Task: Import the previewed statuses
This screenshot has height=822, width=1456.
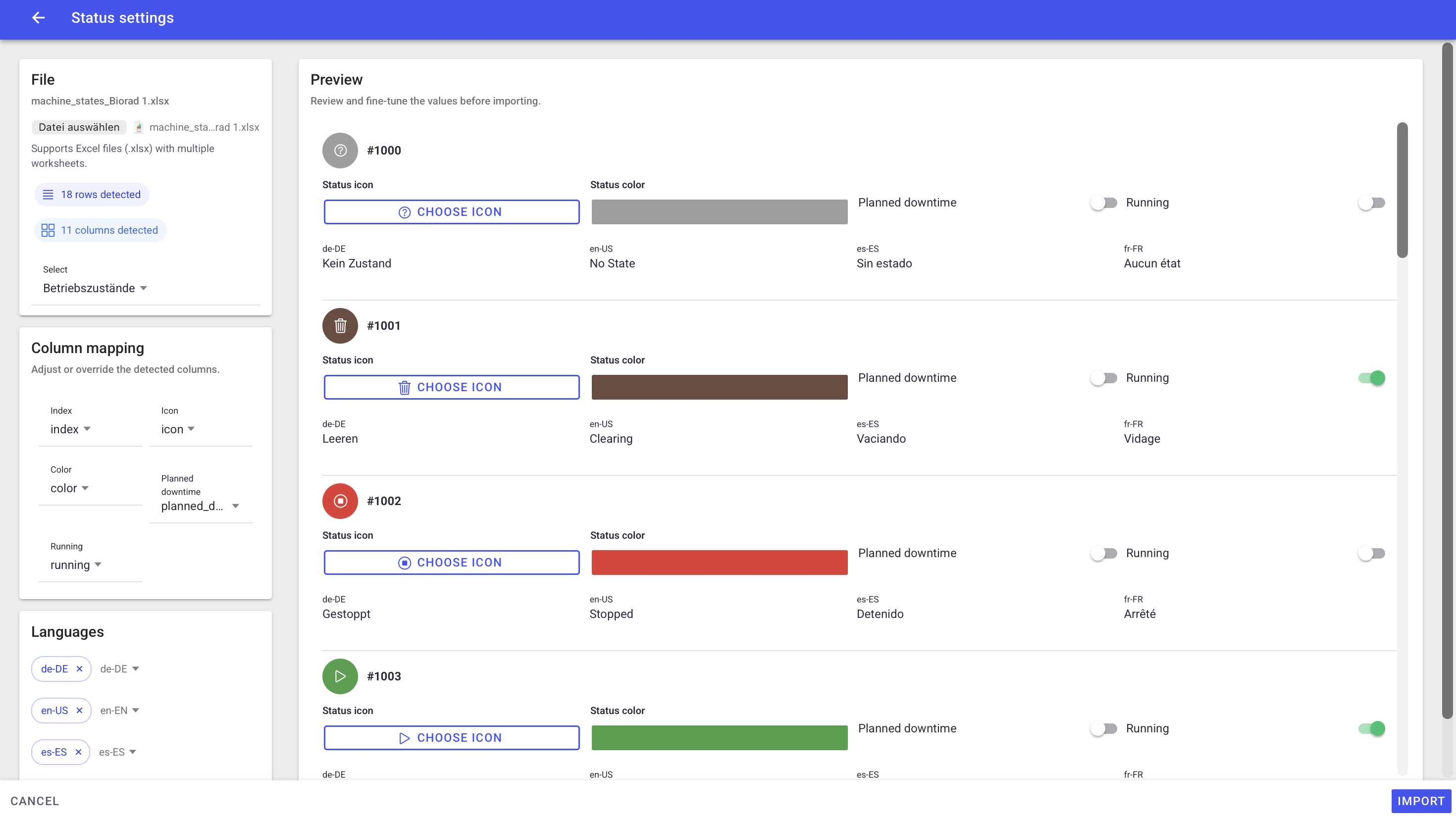Action: (1420, 801)
